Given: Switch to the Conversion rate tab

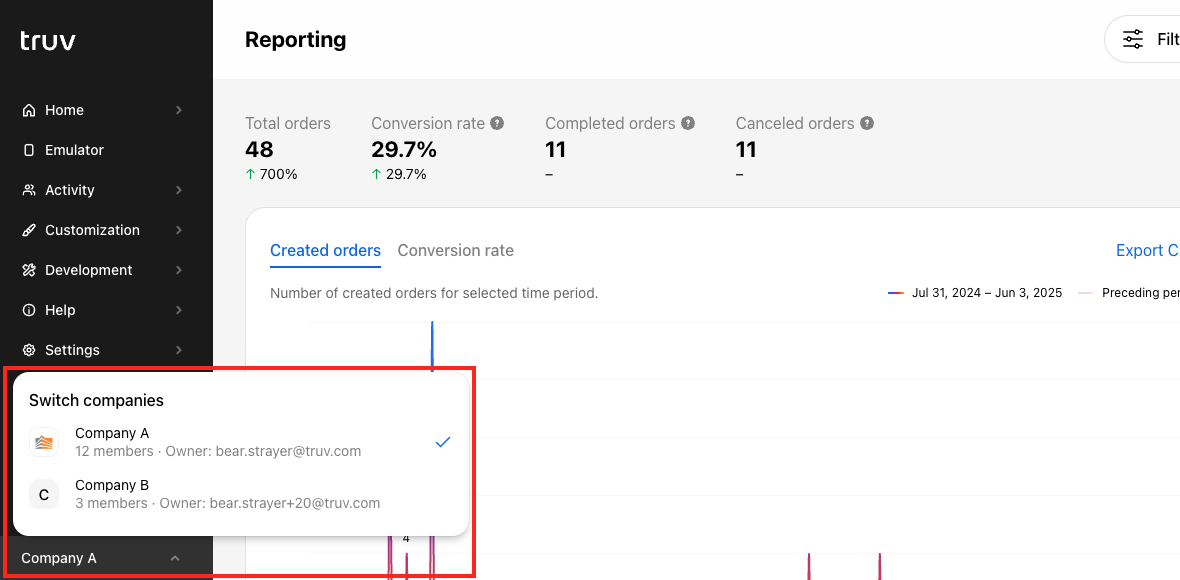Looking at the screenshot, I should pos(455,251).
